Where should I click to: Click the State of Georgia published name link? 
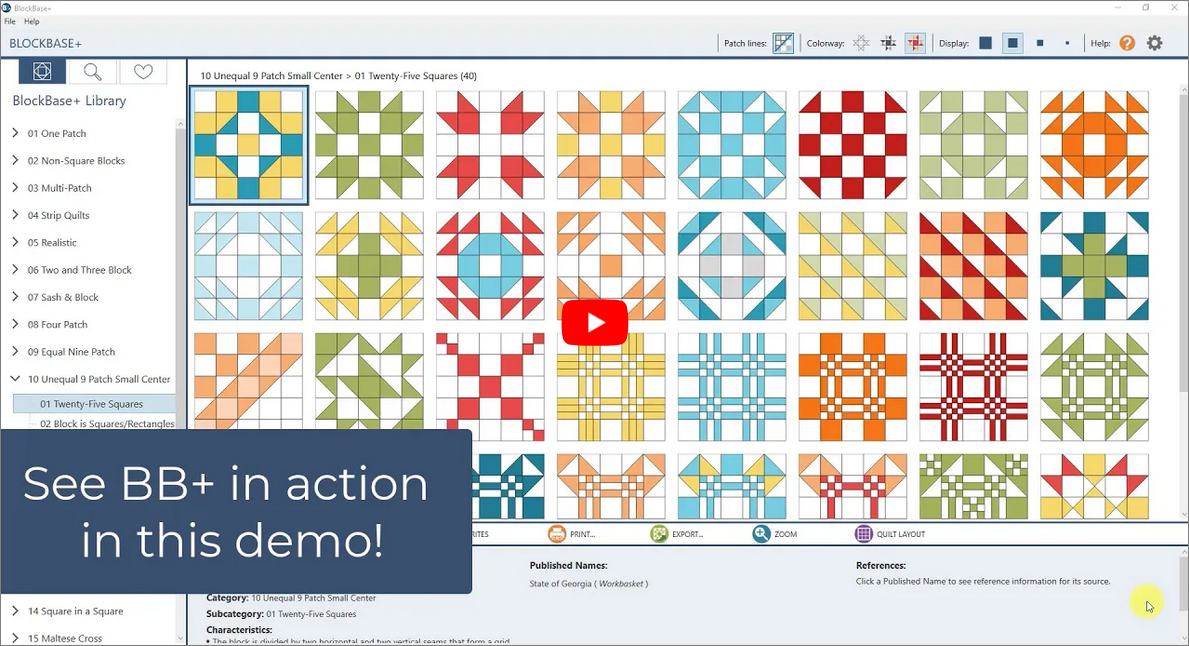562,583
